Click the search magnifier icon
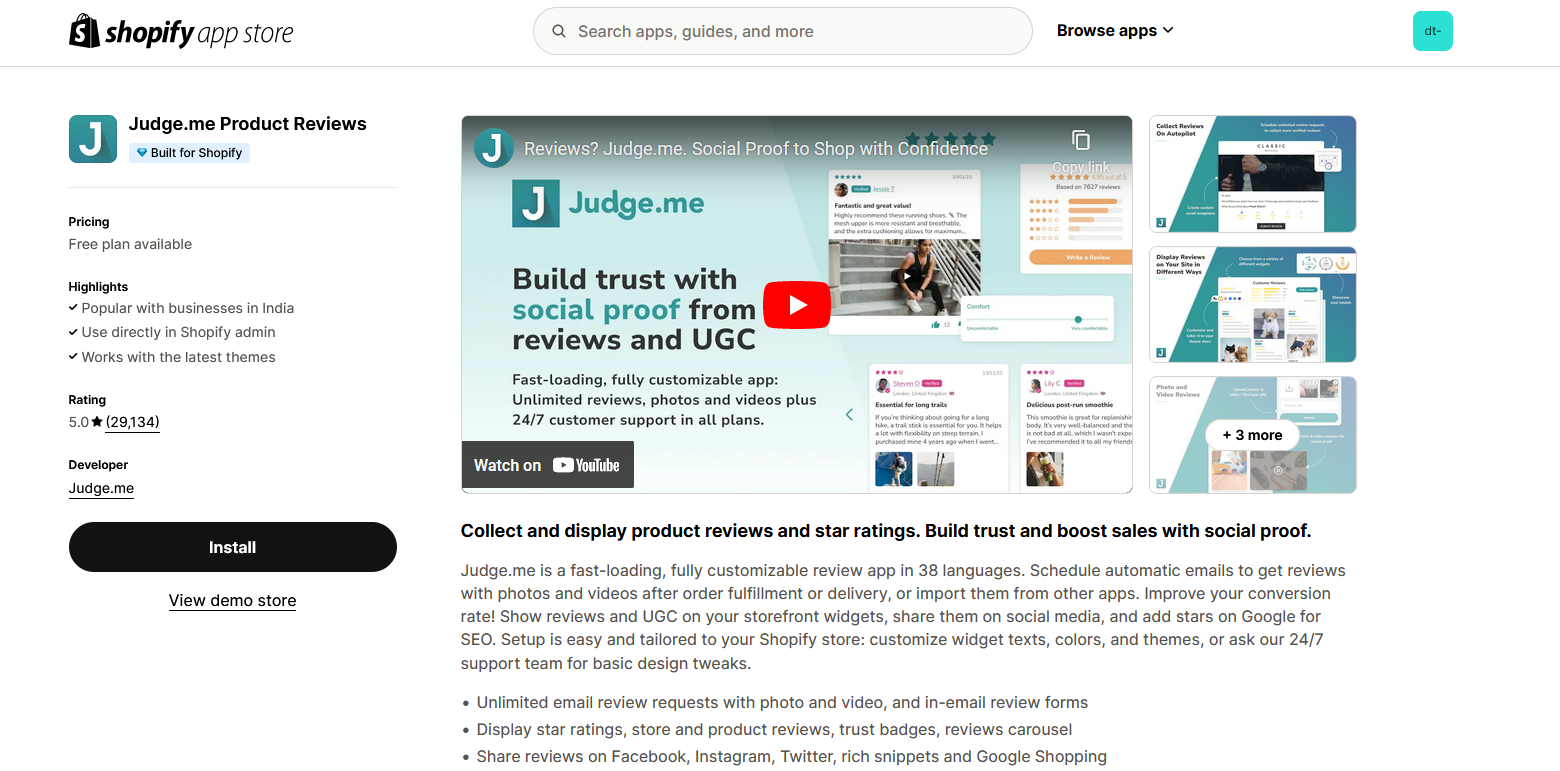 (x=559, y=31)
